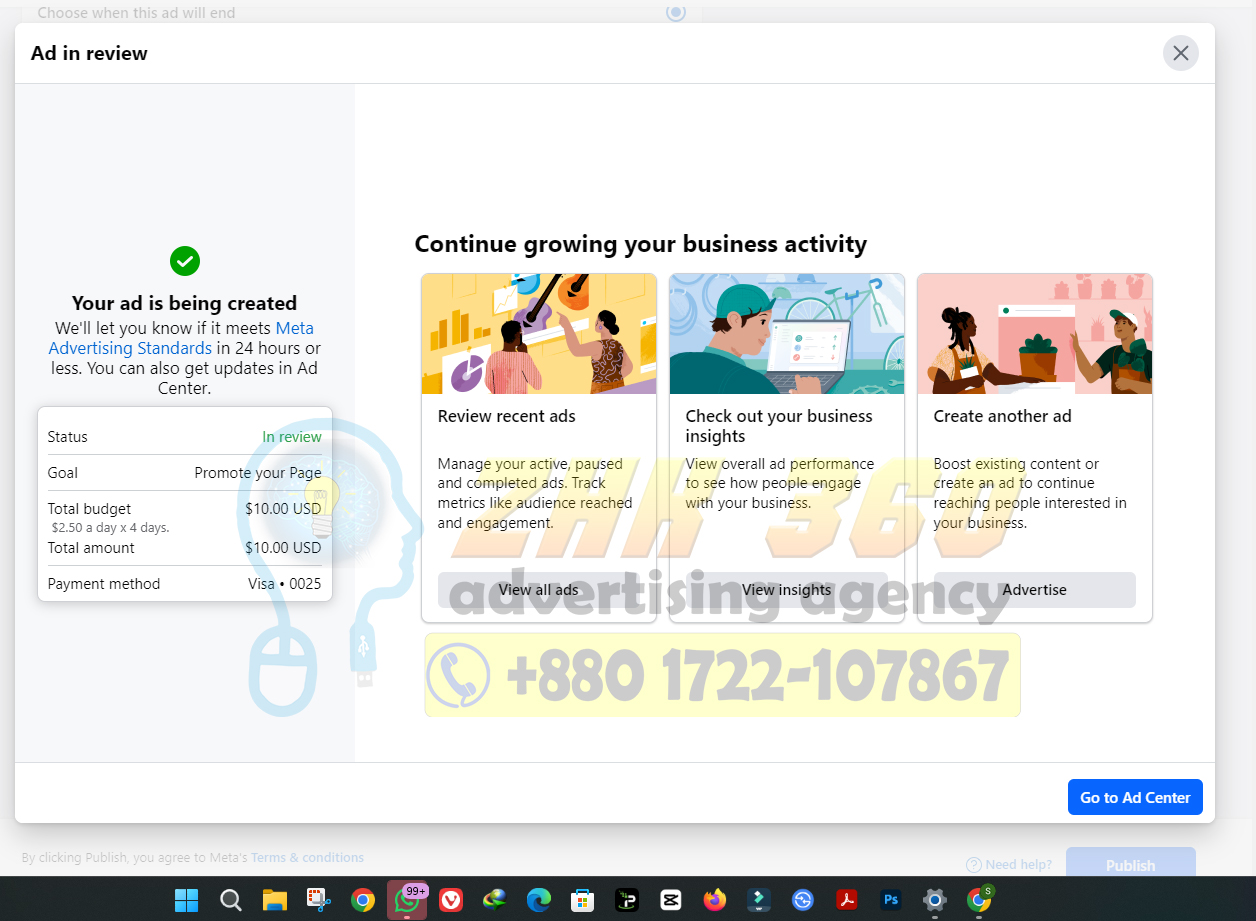Open Chrome profile S taskbar icon

tap(980, 900)
